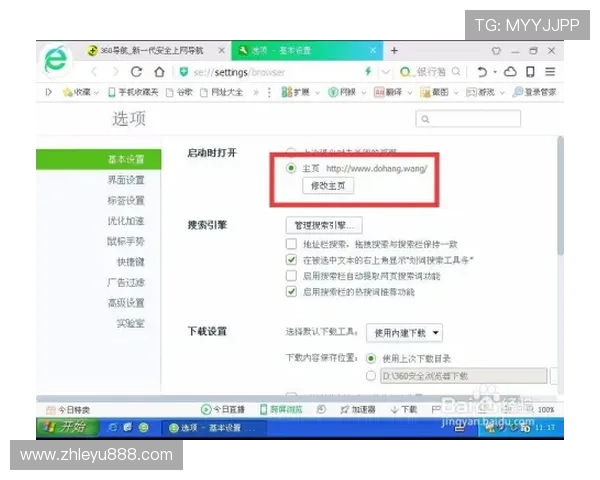
Task: Switch to 360导航 browser tab
Action: (152, 51)
